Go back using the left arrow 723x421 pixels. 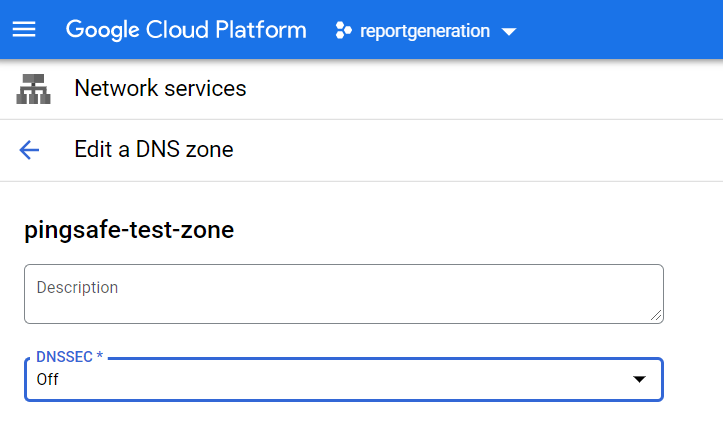click(29, 151)
